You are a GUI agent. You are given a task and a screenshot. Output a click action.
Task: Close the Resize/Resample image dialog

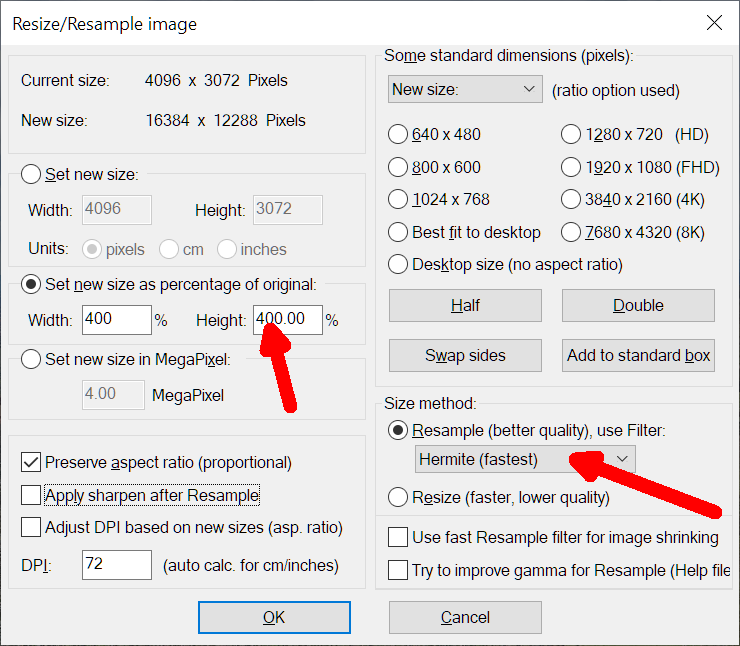[x=713, y=23]
